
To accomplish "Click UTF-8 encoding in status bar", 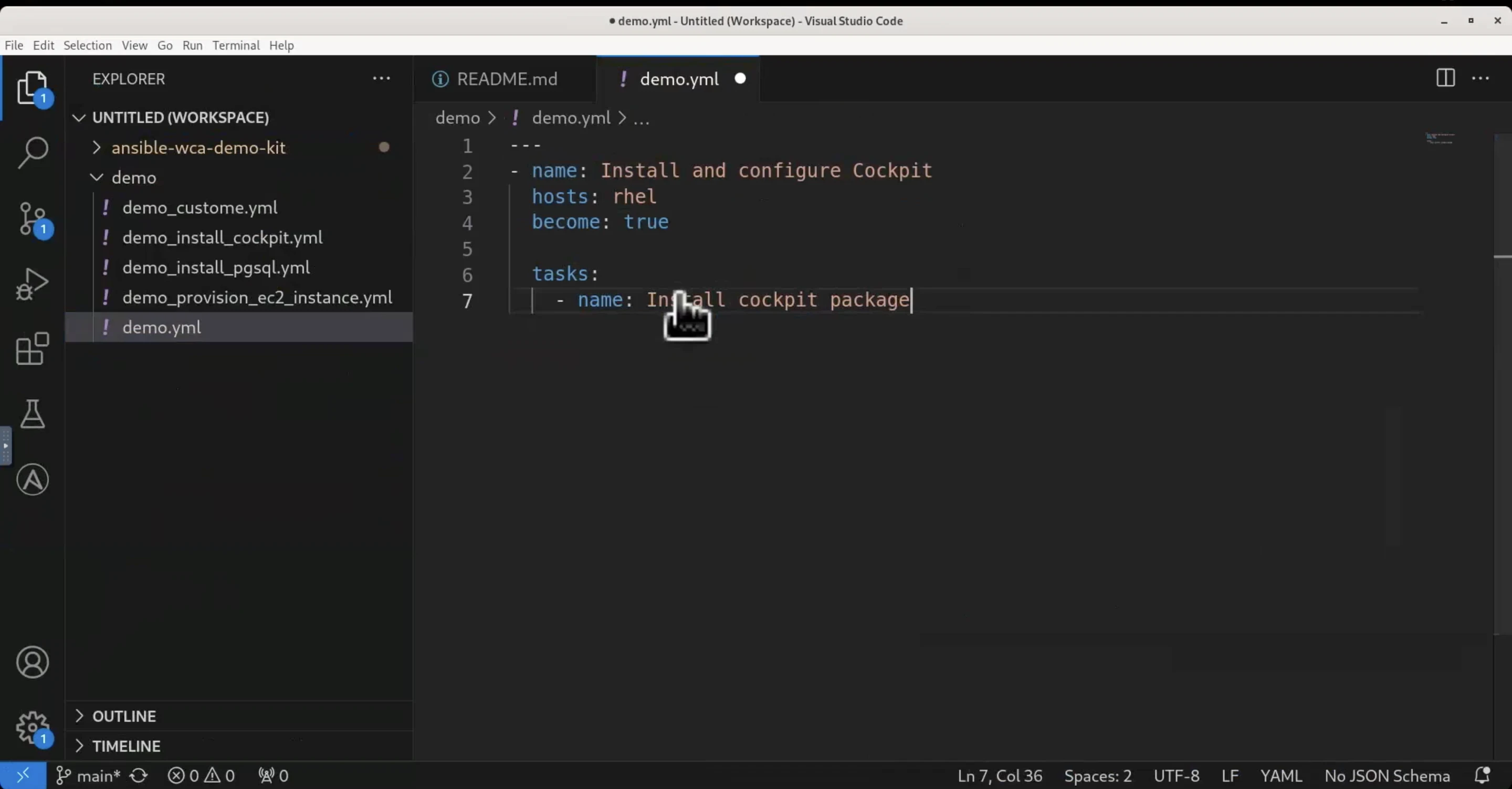I will [1176, 775].
